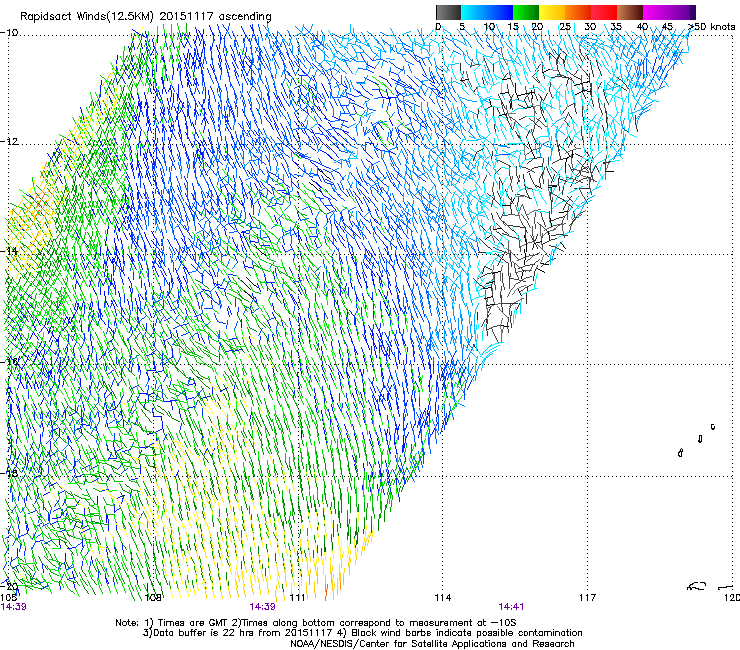Click the NOAA/NESDIS credit line
The height and width of the screenshot is (650, 740).
432,643
